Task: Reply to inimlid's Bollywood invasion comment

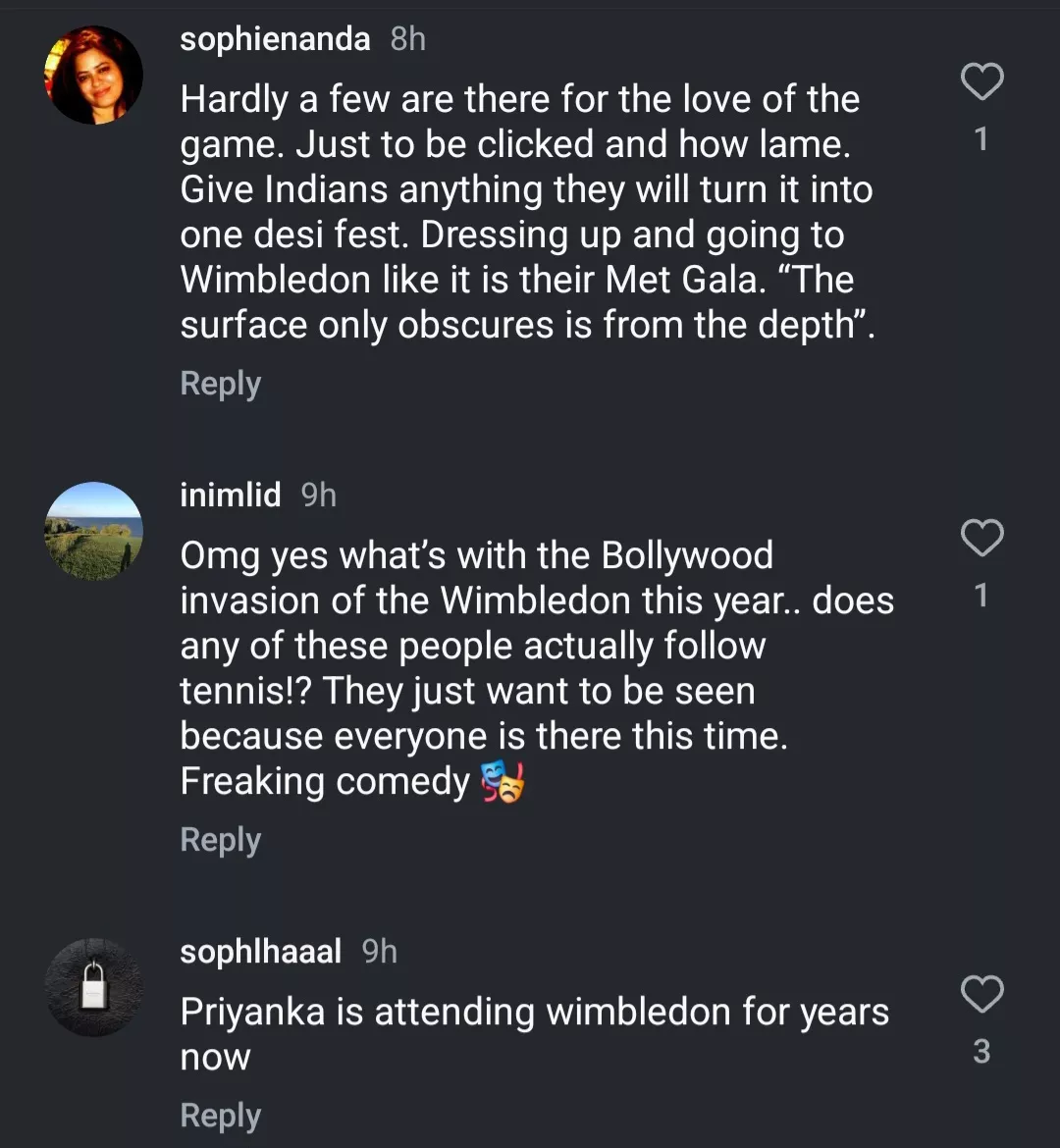Action: click(x=221, y=840)
